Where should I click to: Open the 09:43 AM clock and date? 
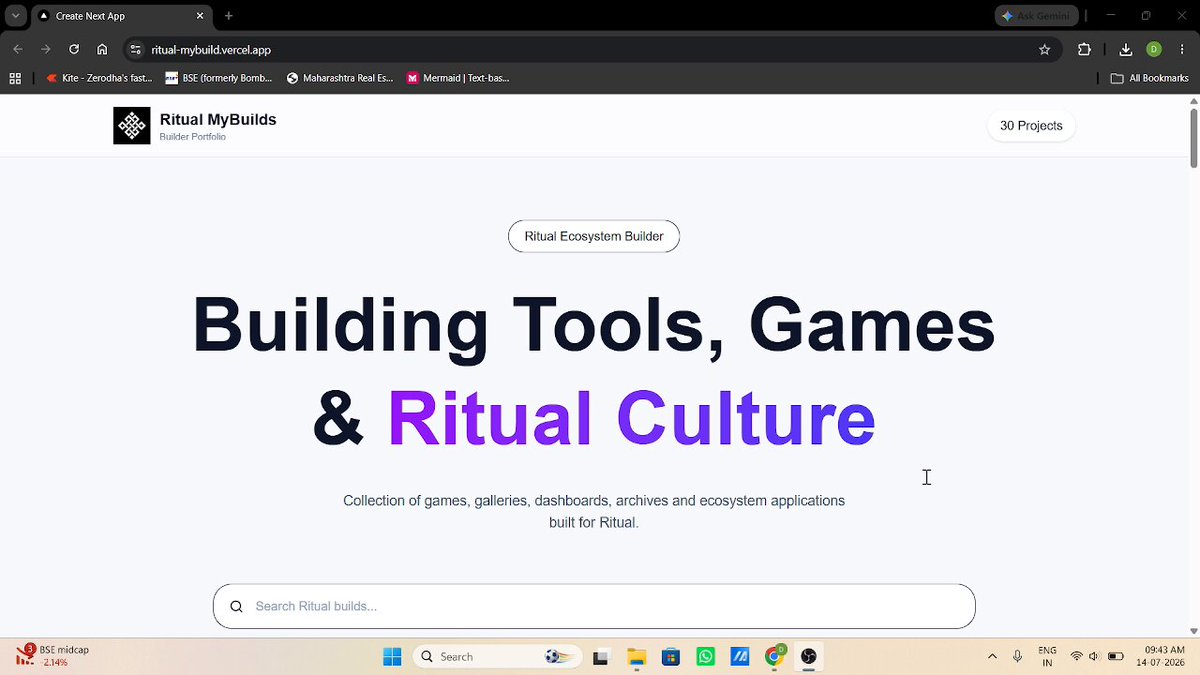pos(1161,656)
